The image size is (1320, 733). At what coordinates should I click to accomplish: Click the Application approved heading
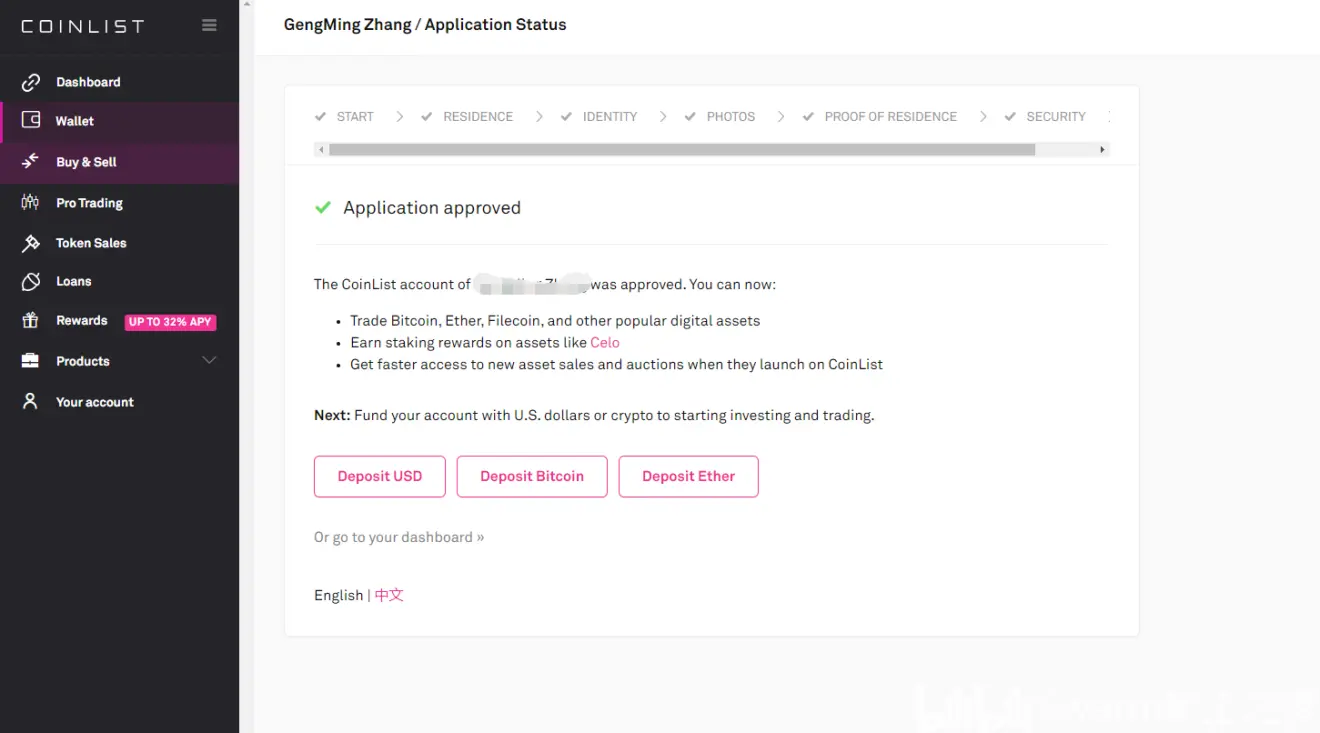[432, 208]
